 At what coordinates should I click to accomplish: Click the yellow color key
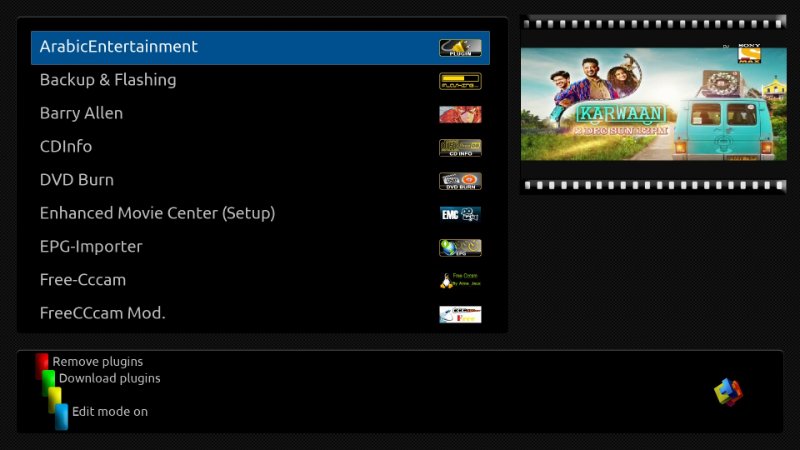click(x=55, y=399)
